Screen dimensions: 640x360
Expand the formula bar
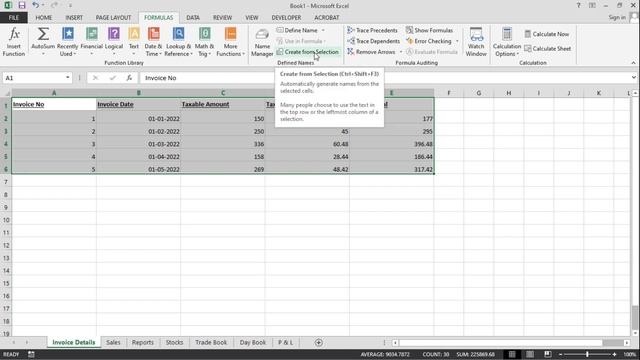(633, 78)
